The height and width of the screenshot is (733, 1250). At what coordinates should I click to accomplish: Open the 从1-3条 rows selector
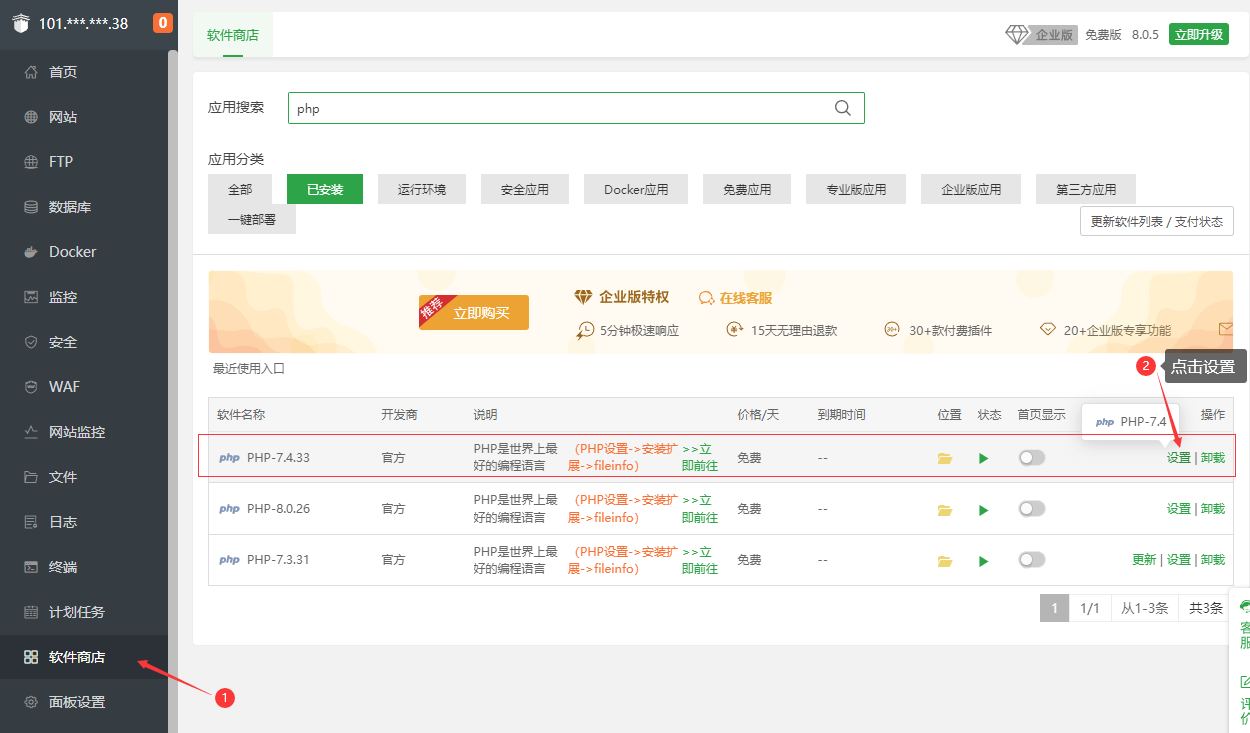[x=1144, y=607]
